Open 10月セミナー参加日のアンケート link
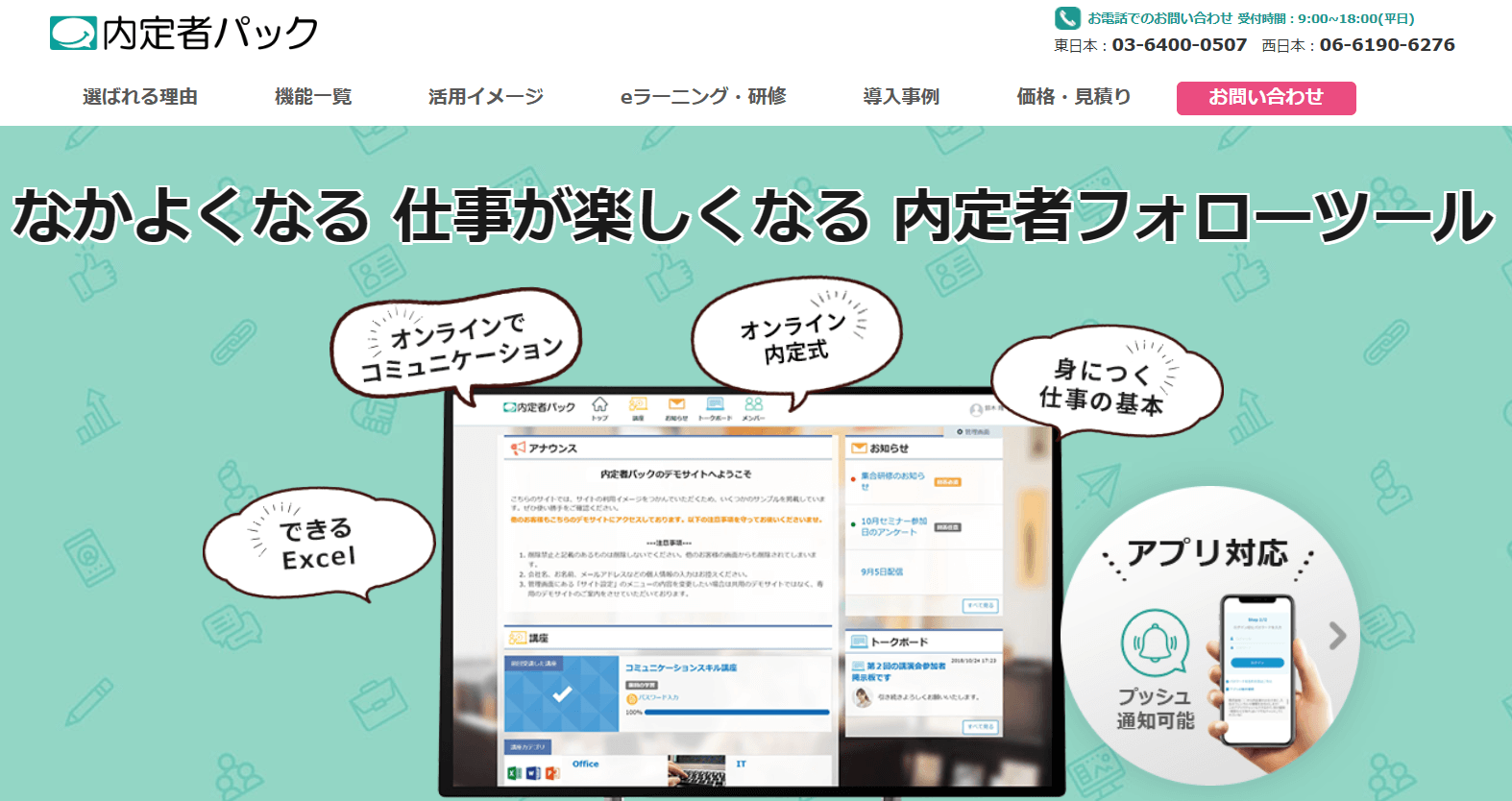The width and height of the screenshot is (1512, 801). pyautogui.click(x=893, y=526)
